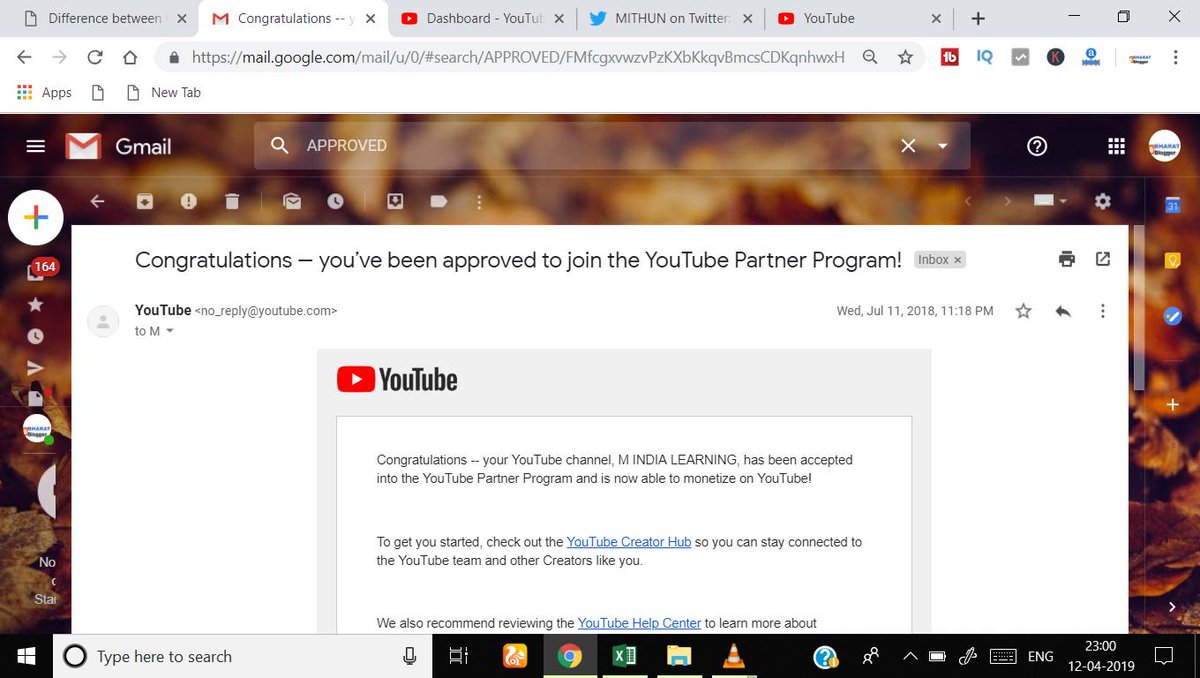Remove the Inbox label from email
The width and height of the screenshot is (1200, 678).
[x=958, y=260]
